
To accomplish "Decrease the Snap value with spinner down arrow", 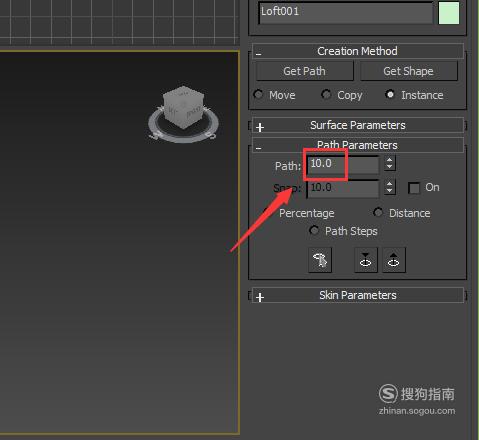I will click(389, 191).
